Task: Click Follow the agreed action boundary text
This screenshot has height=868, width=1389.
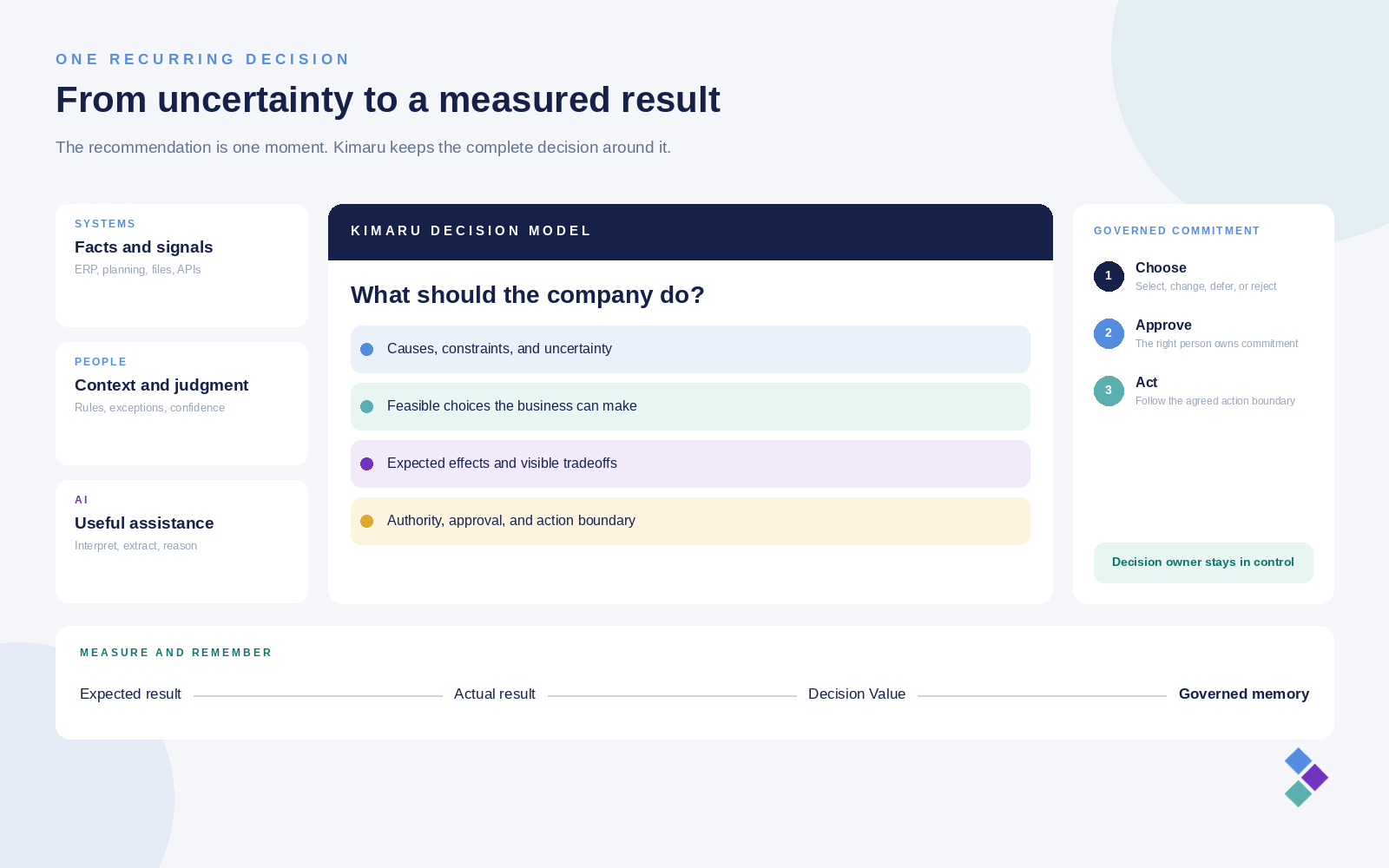Action: click(x=1215, y=401)
